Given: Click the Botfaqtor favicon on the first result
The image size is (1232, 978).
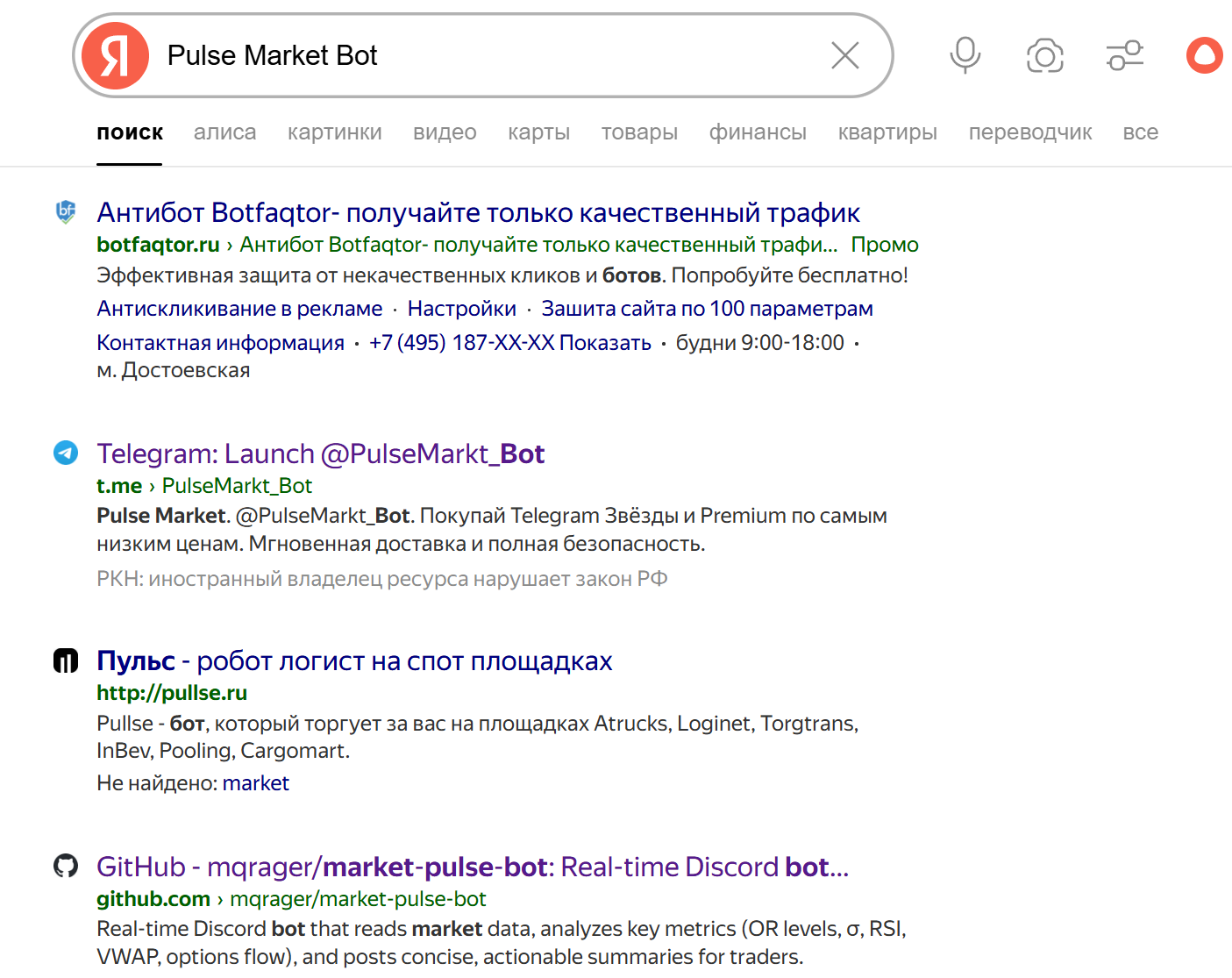Looking at the screenshot, I should [65, 211].
